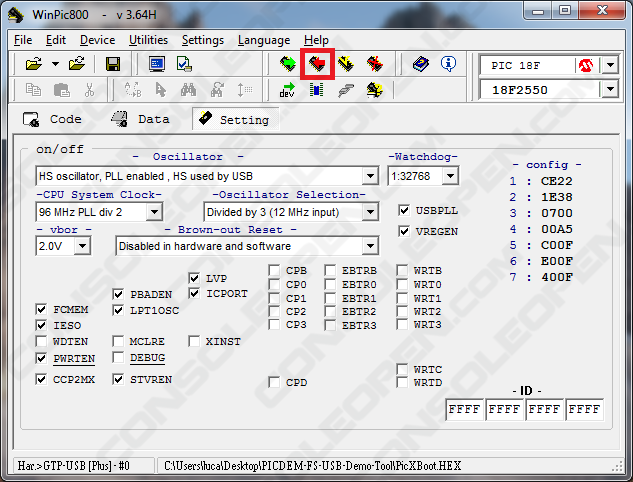Click the binoculars find icon
The image size is (633, 482).
[x=188, y=90]
